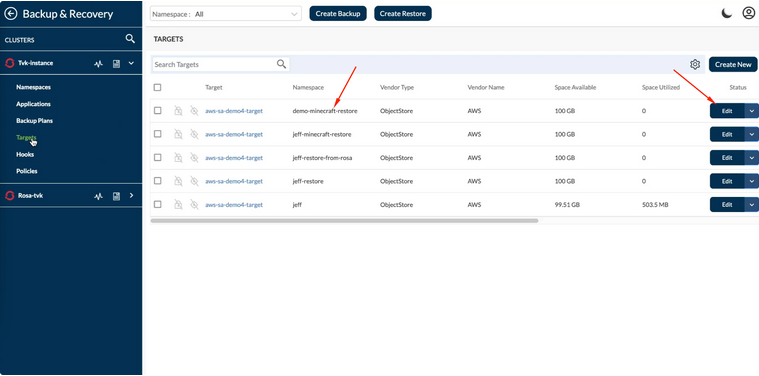
Task: Click browsing eye icon in demo-minecraft-restore row
Action: [194, 111]
